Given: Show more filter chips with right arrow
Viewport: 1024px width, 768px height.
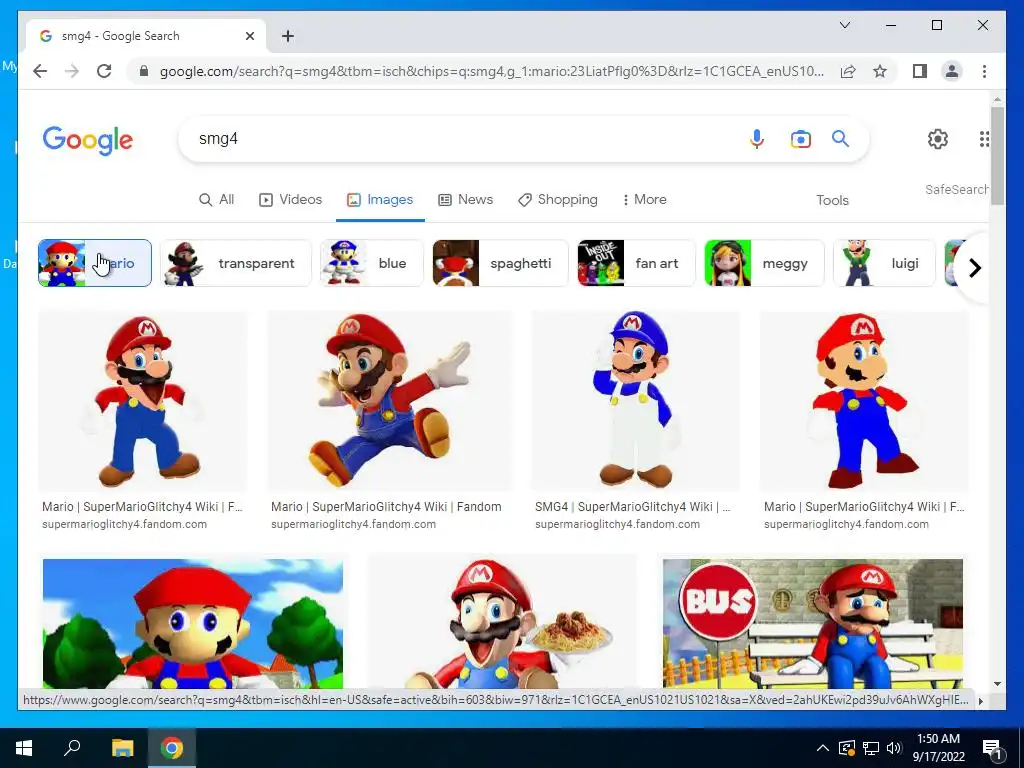Looking at the screenshot, I should 974,268.
